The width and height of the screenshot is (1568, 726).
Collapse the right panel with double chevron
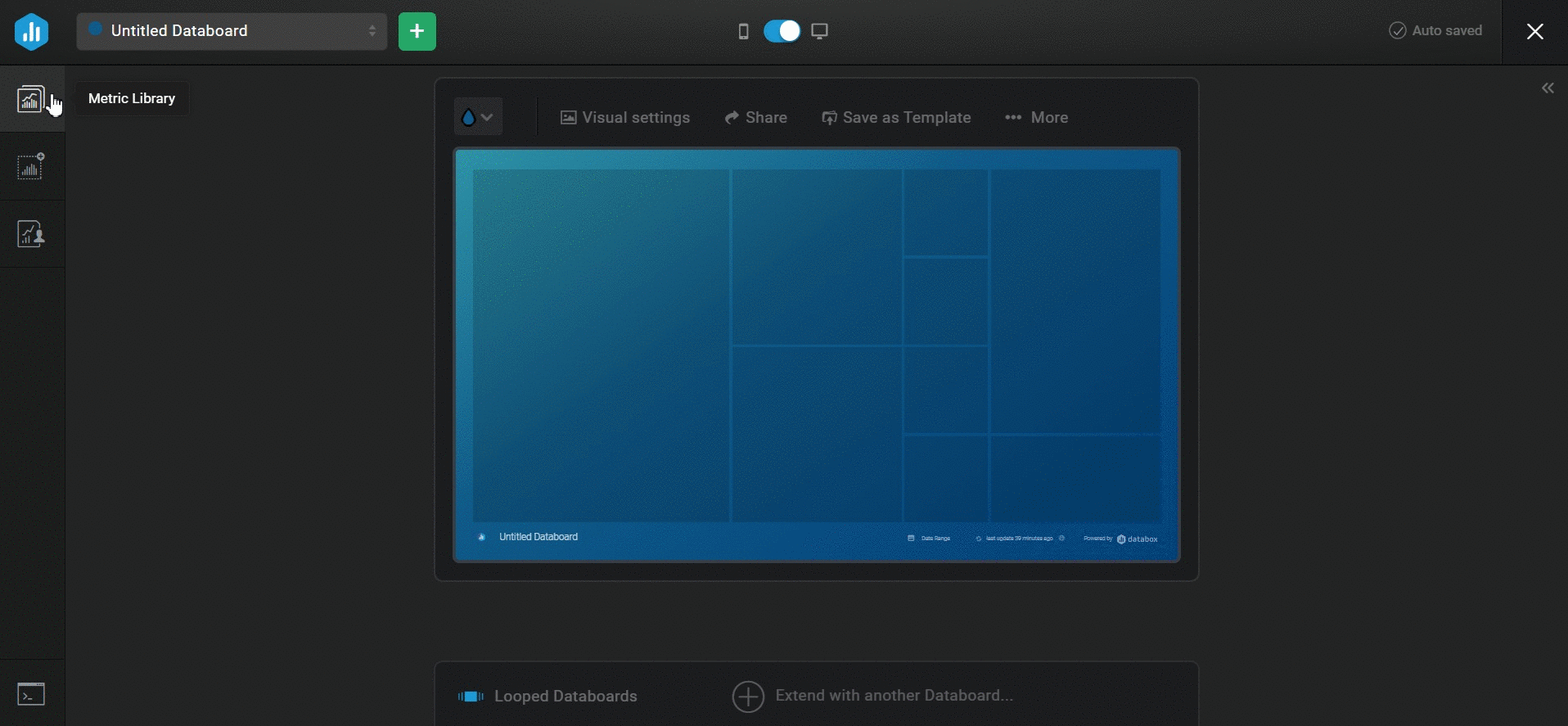[x=1548, y=88]
